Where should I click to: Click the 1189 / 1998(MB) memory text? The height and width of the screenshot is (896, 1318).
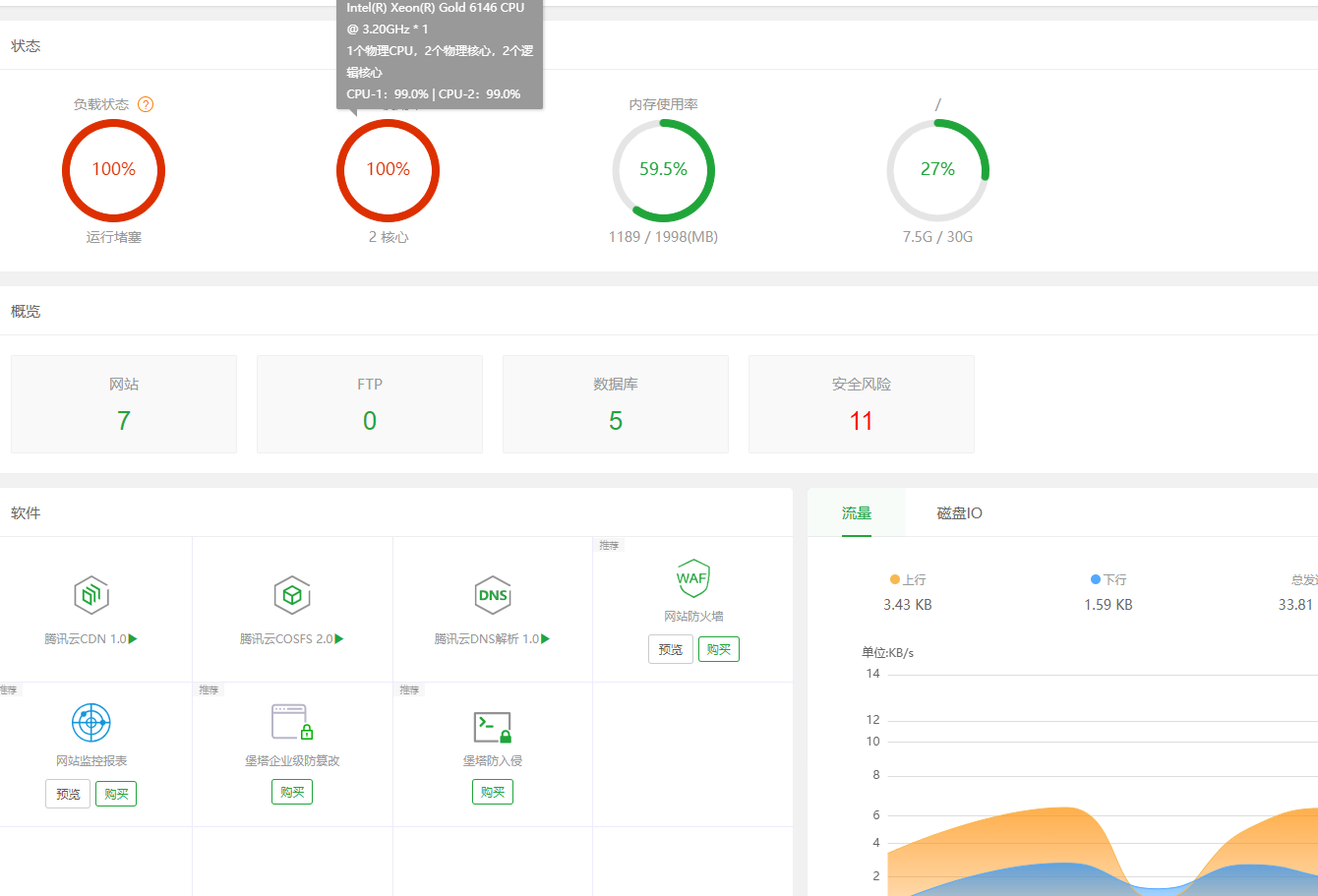(x=663, y=237)
